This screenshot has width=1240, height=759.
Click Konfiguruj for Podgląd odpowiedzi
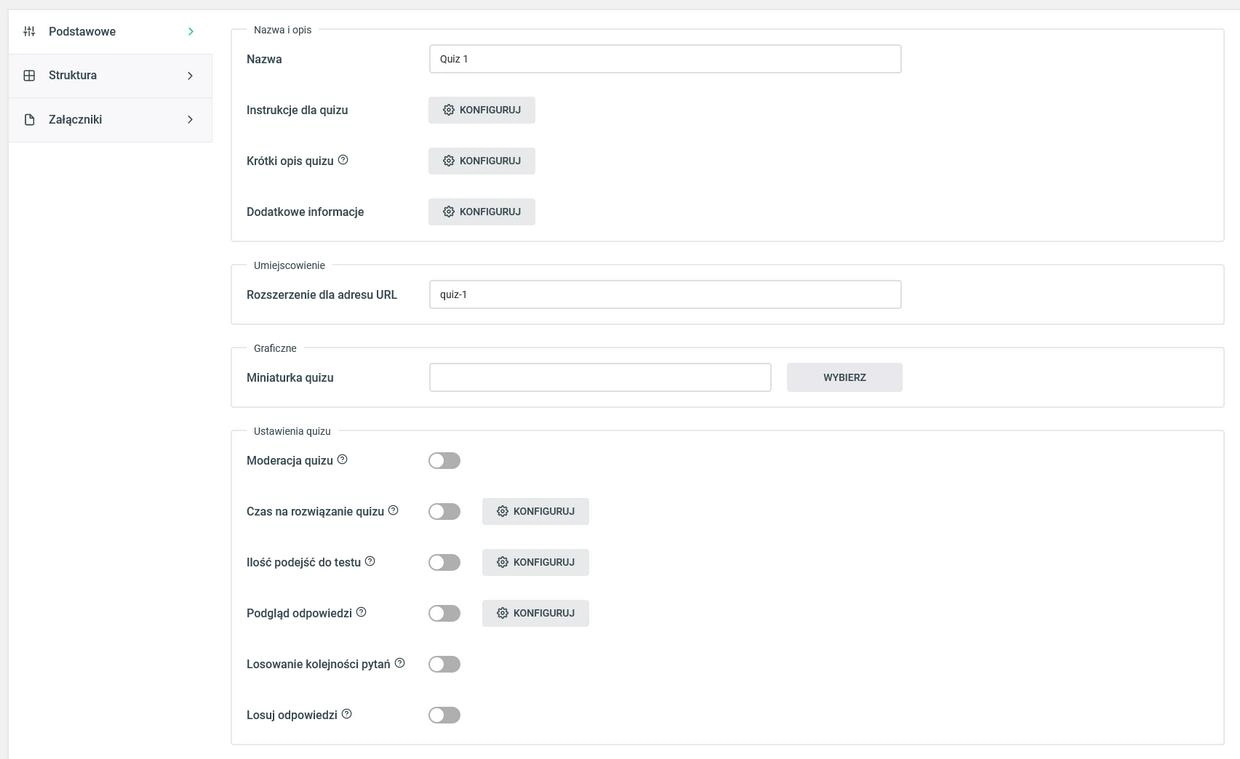point(536,614)
